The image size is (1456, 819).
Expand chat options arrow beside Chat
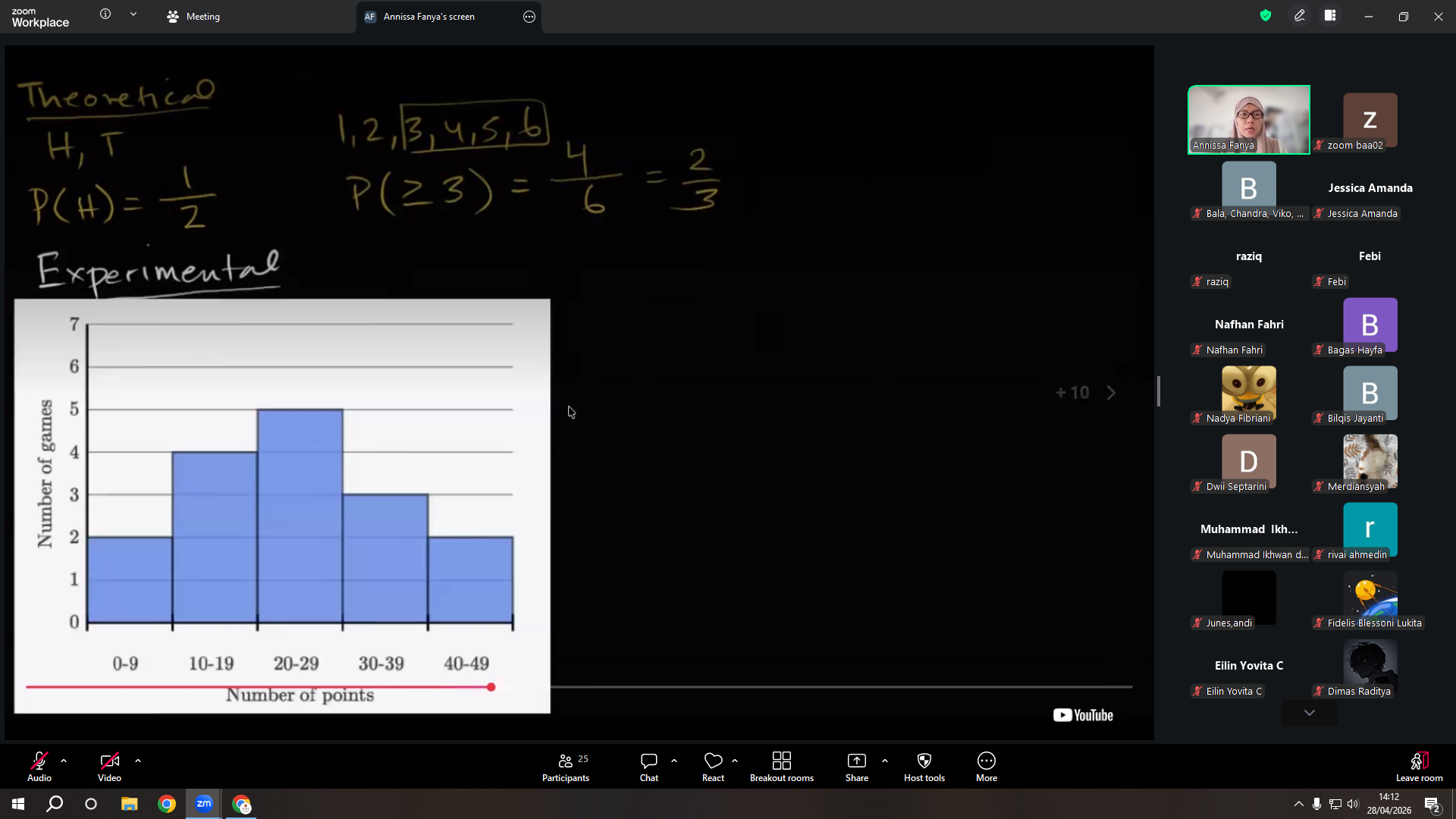tap(674, 760)
